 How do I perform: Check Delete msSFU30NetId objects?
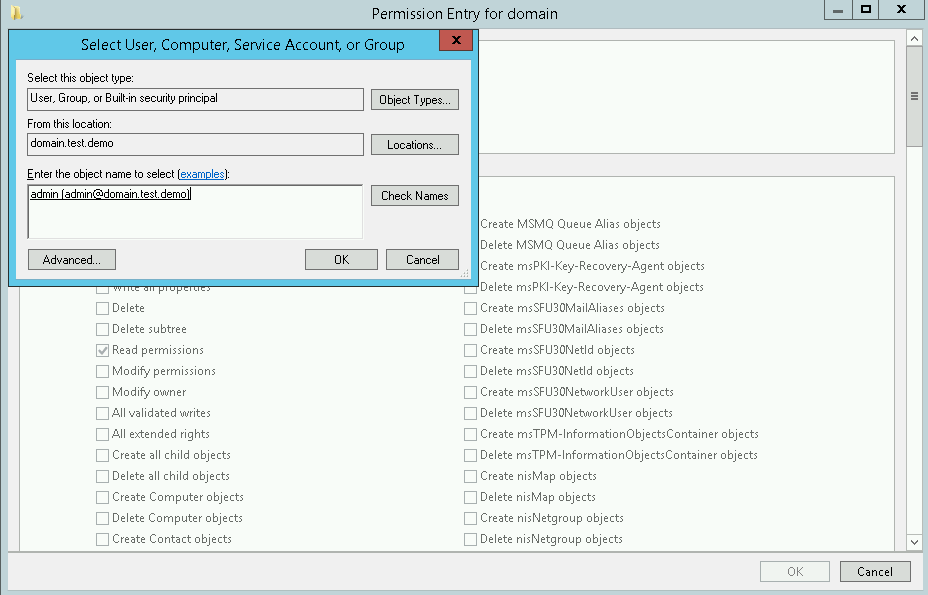point(471,371)
